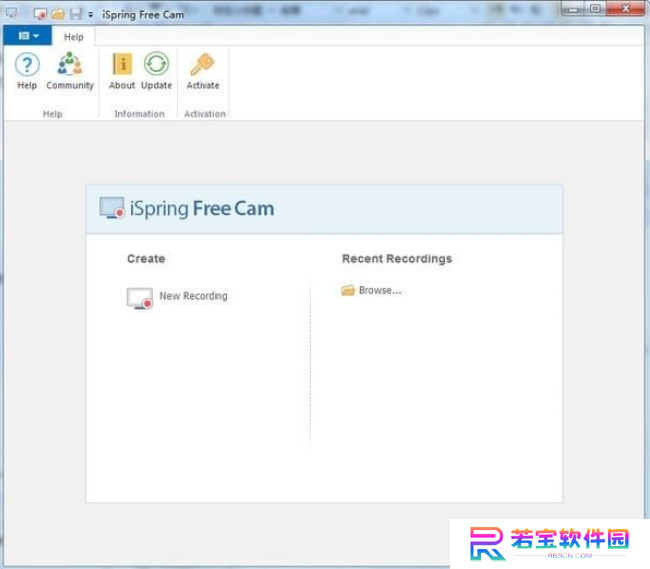Click the Activate key icon
Viewport: 650px width, 569px height.
tap(203, 71)
